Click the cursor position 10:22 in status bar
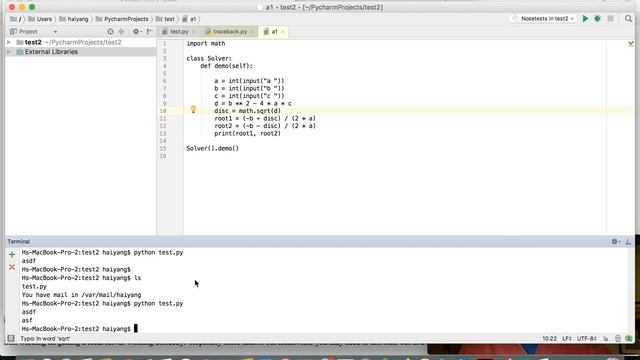Viewport: 640px width, 360px height. 549,338
